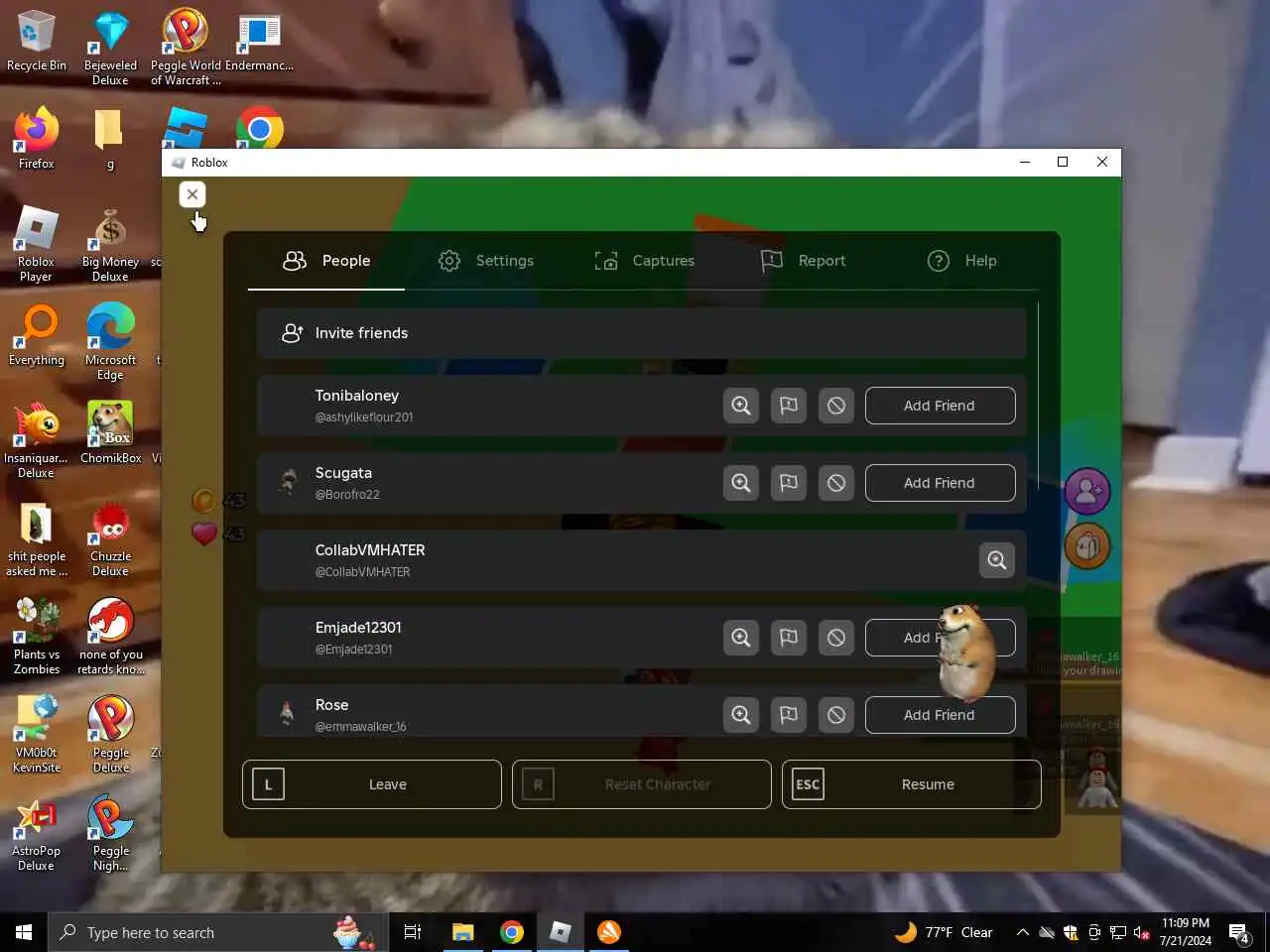The height and width of the screenshot is (952, 1270).
Task: Select Insaniquarium Deluxe desktop shortcut
Action: click(37, 440)
